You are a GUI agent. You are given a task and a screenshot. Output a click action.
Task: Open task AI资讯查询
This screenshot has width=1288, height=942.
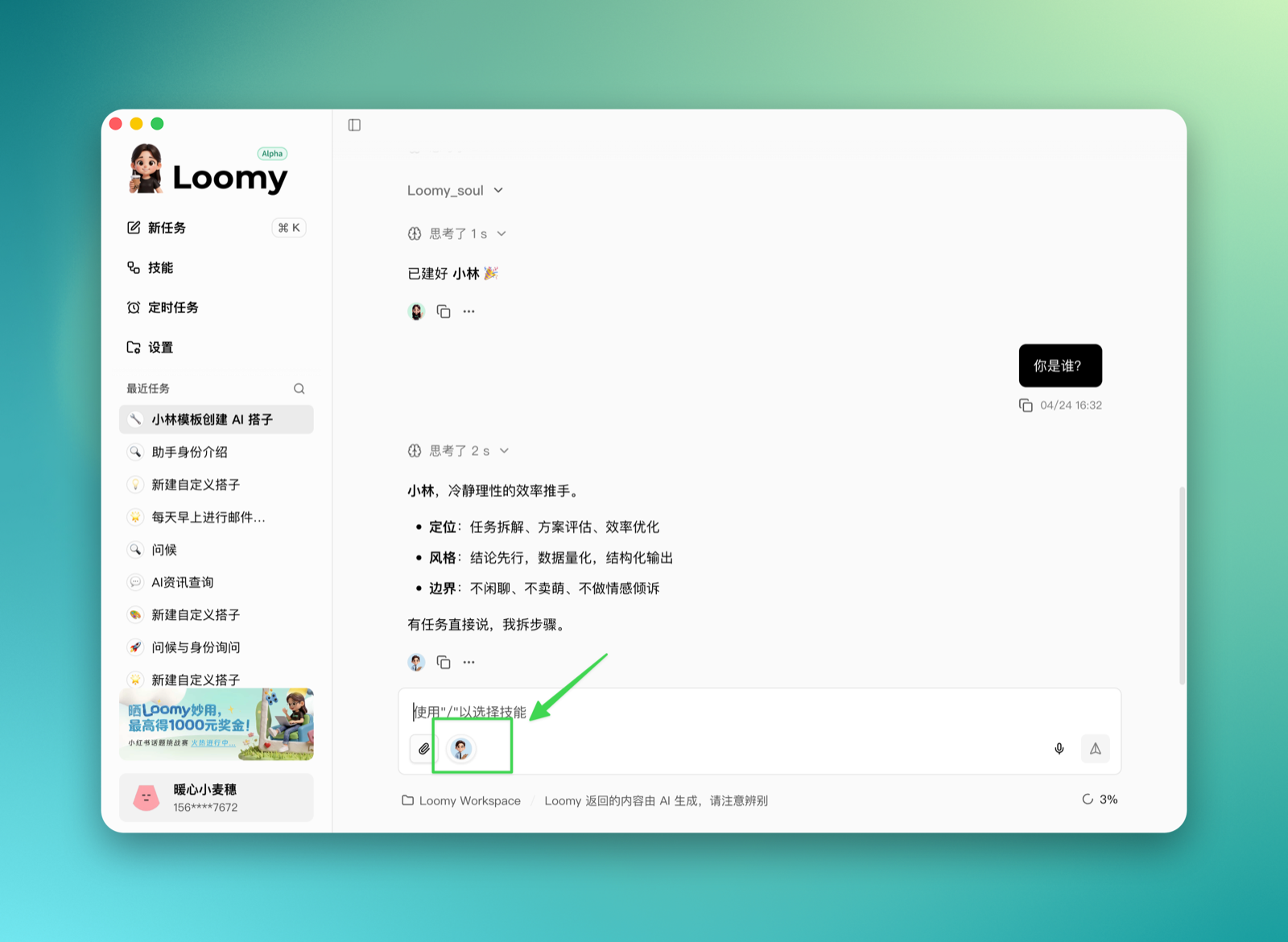[x=216, y=582]
